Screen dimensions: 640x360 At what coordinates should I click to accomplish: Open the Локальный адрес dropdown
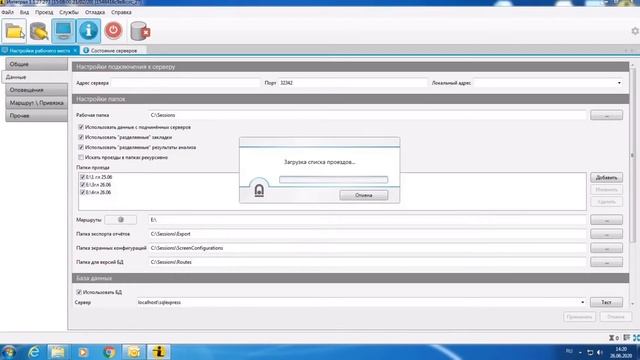(619, 83)
